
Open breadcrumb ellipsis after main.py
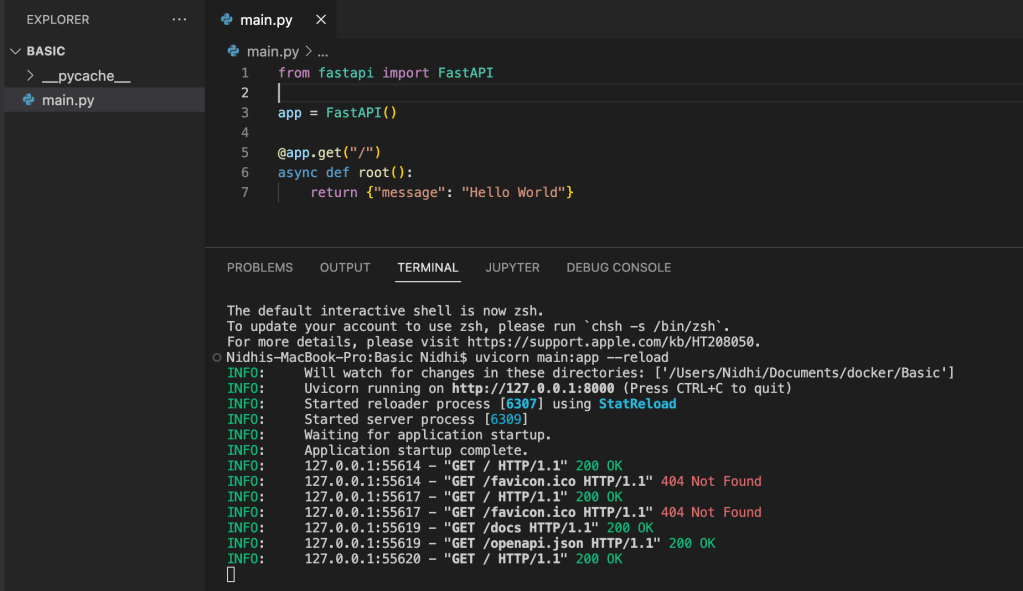pos(323,51)
